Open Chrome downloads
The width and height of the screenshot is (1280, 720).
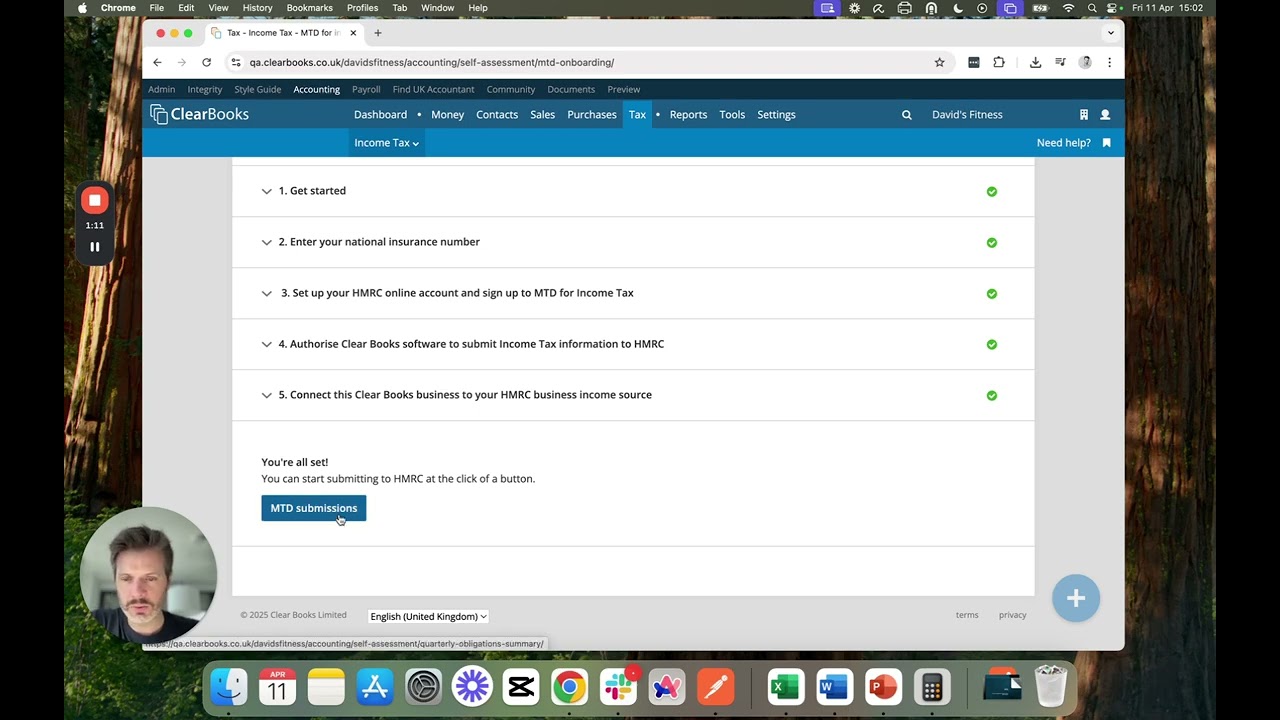point(1035,62)
